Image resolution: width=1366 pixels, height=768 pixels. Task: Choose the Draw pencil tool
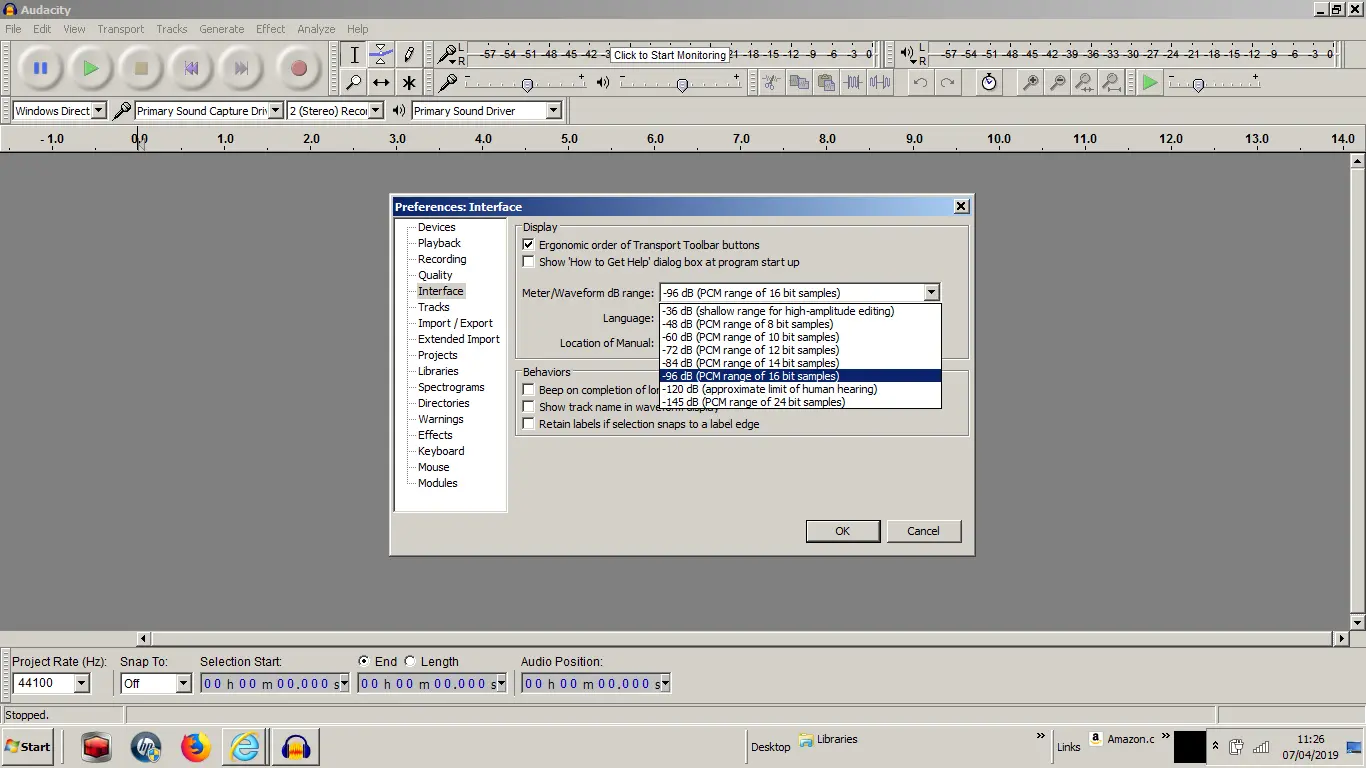(408, 55)
